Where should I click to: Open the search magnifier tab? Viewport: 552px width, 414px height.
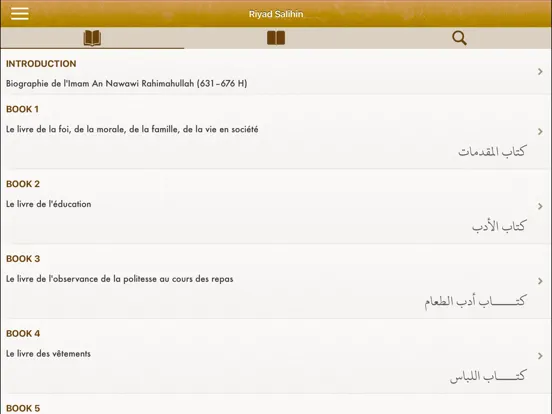pyautogui.click(x=459, y=38)
